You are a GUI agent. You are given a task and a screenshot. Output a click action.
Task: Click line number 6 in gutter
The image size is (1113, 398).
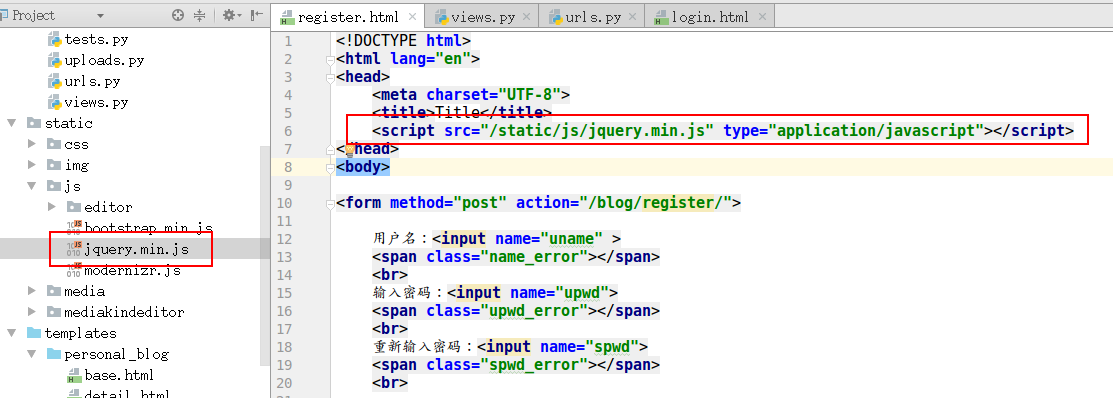pyautogui.click(x=287, y=131)
